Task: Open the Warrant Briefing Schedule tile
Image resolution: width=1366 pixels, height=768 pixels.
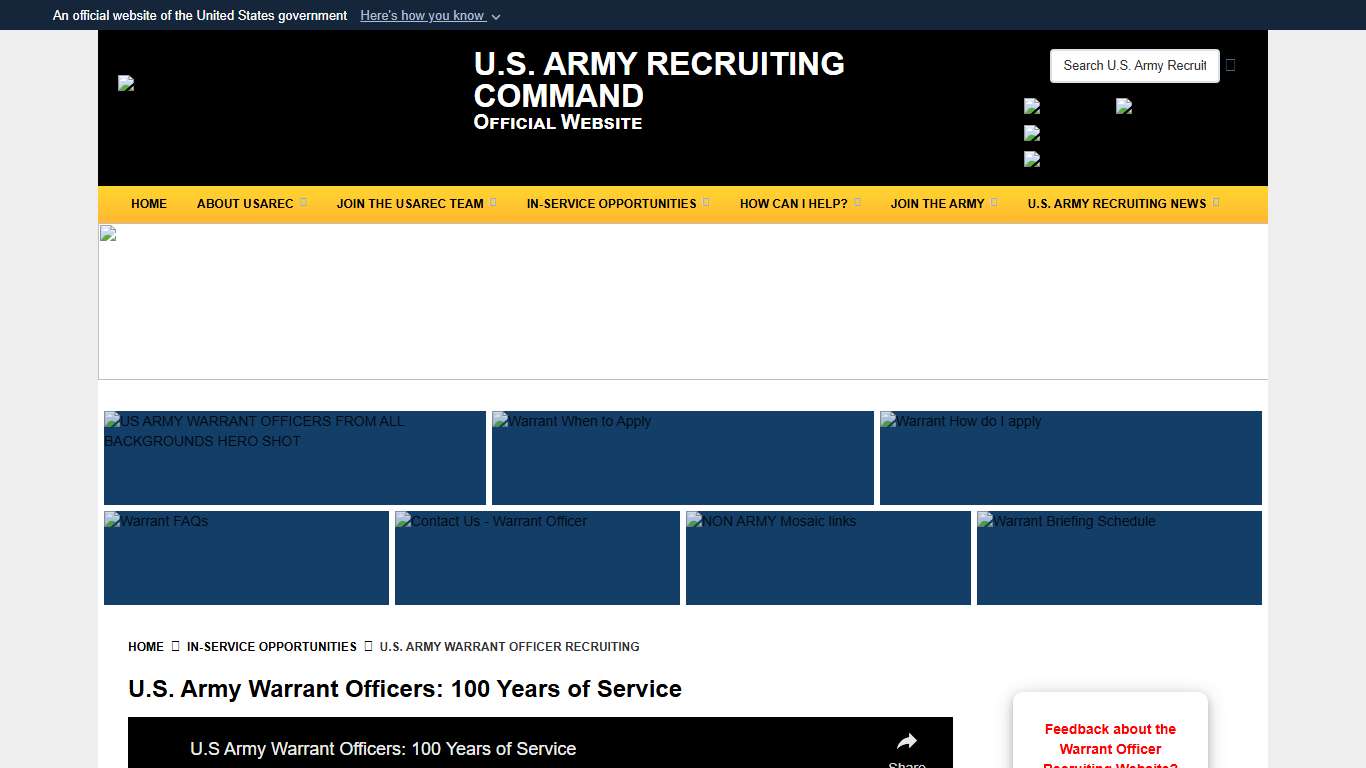Action: point(1119,557)
